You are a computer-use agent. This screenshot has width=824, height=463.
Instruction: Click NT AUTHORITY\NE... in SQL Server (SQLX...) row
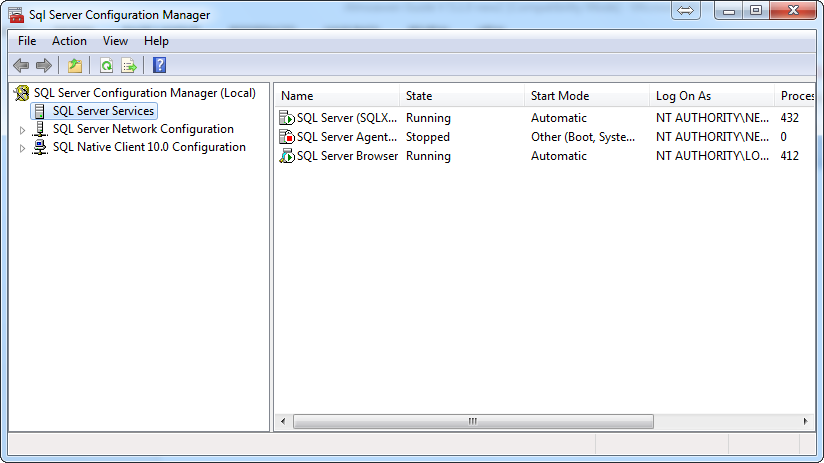click(x=712, y=118)
